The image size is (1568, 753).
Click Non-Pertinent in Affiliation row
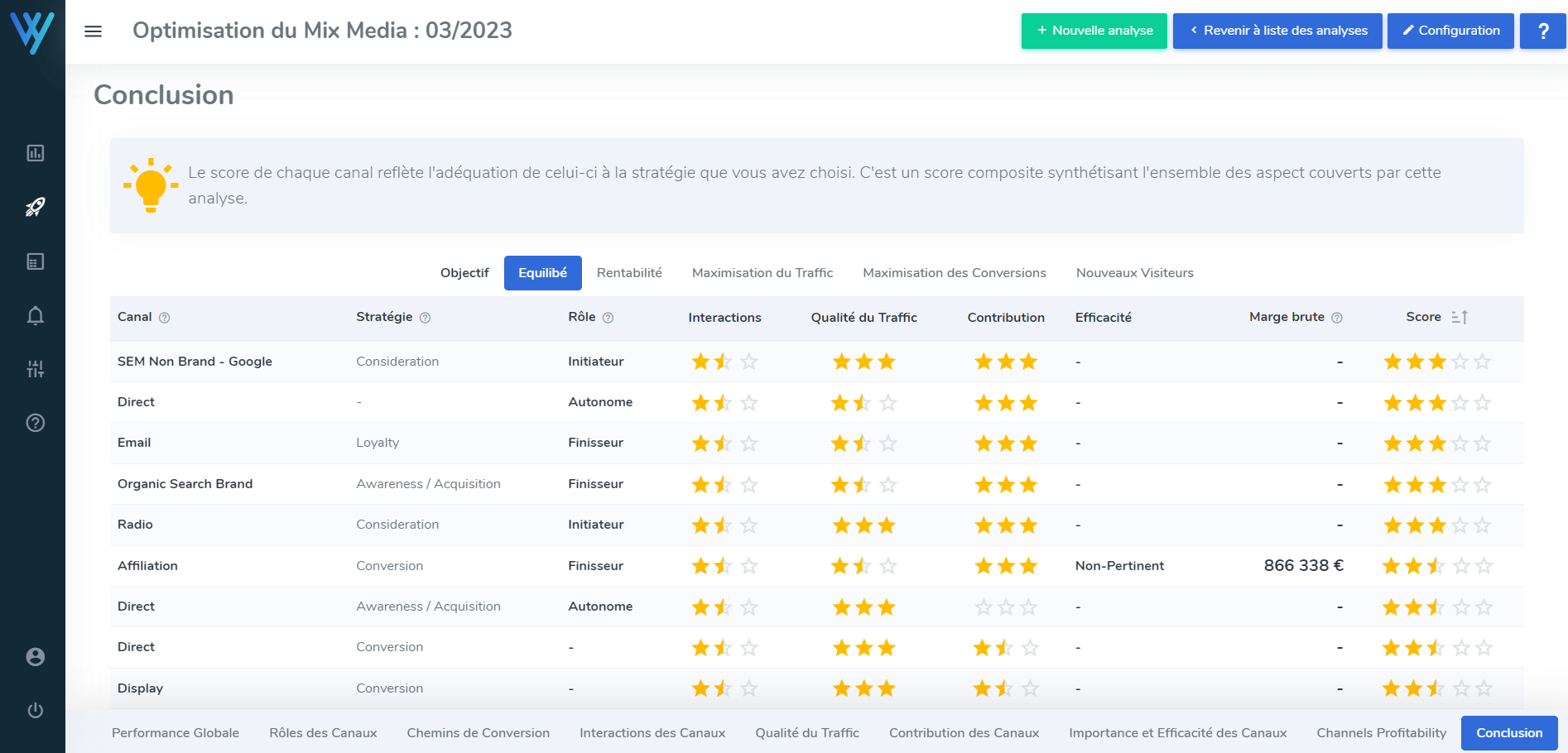point(1119,566)
